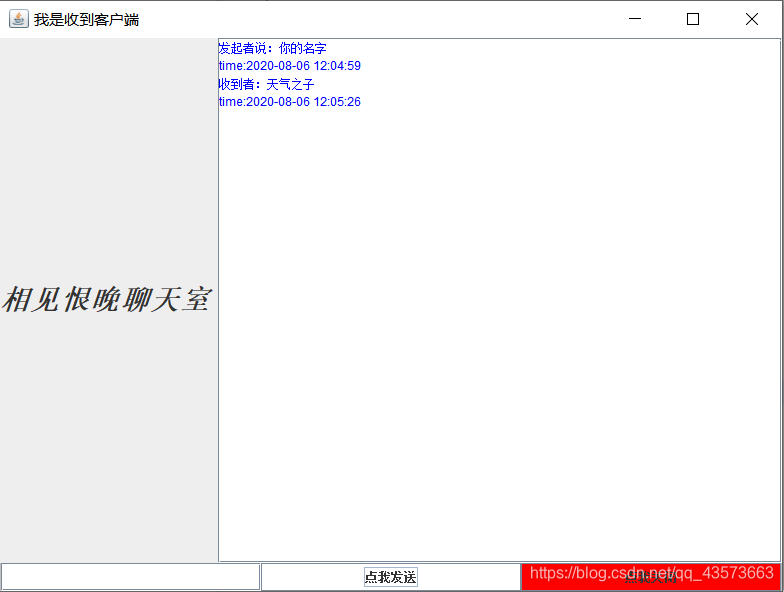The width and height of the screenshot is (784, 592).
Task: Focus the message input field at bottom left
Action: 130,577
